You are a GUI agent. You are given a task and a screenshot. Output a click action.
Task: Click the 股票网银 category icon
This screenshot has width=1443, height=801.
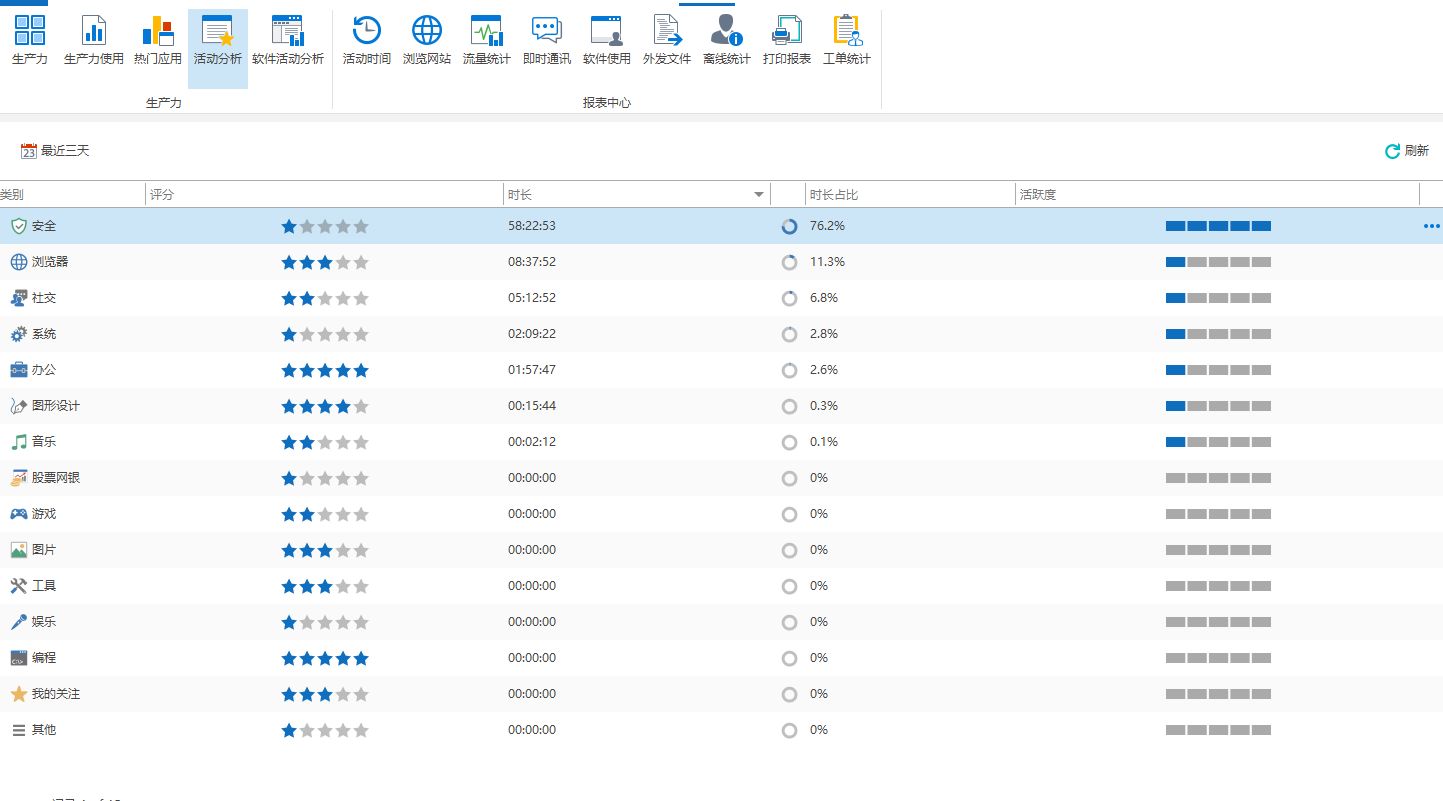click(19, 478)
